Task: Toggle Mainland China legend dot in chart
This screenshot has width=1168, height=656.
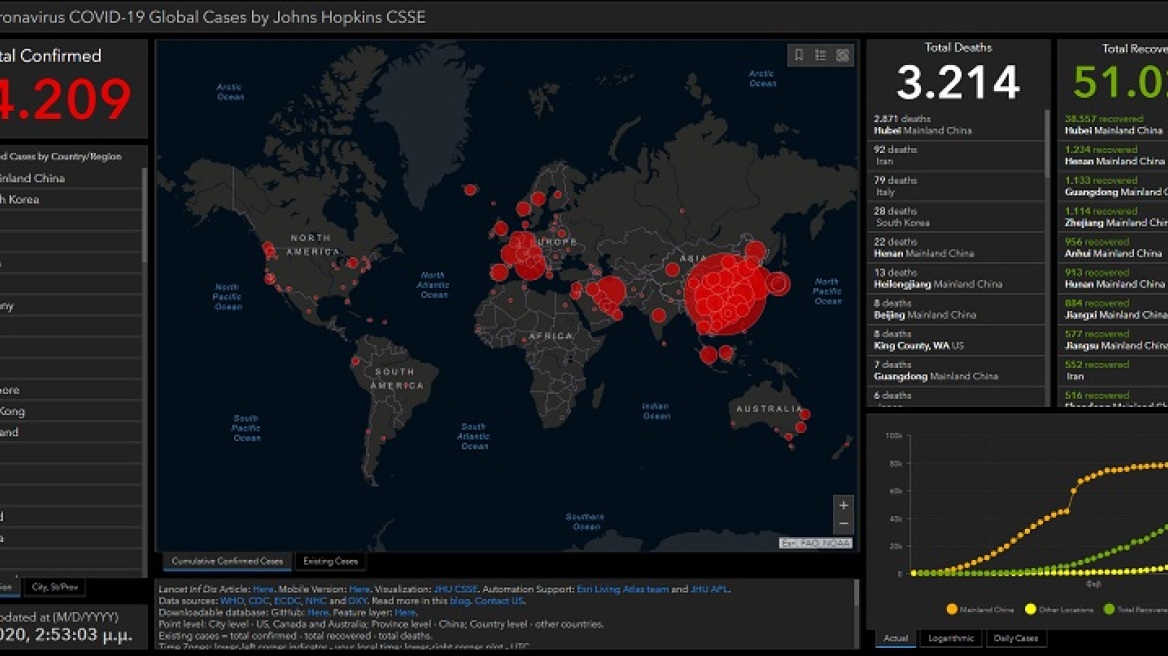Action: (951, 609)
